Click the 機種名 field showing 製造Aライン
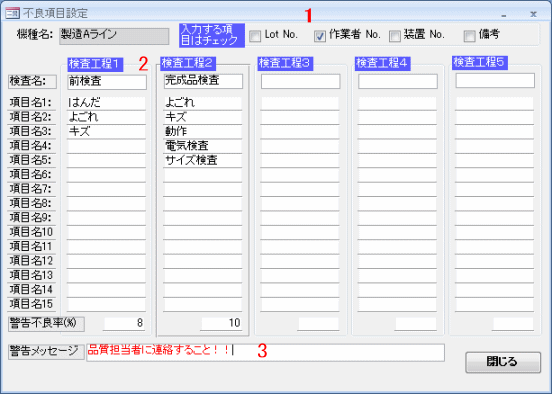 (114, 36)
